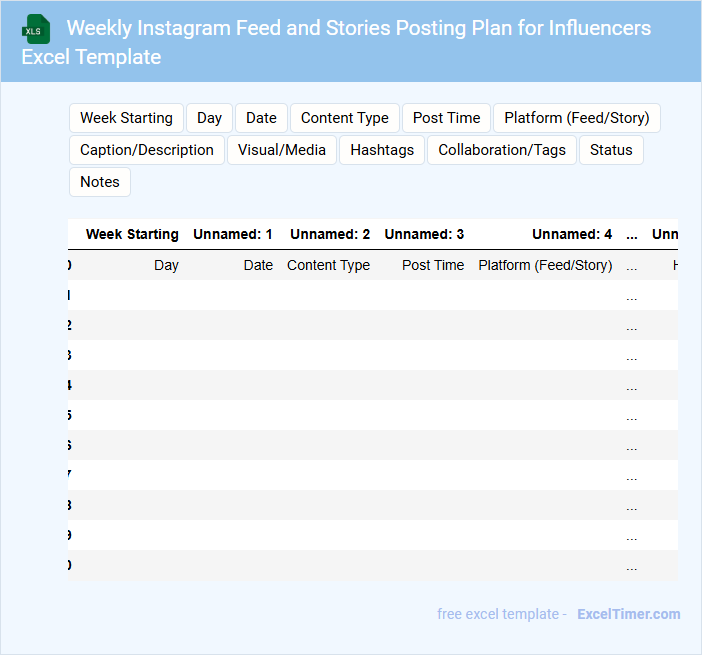Viewport: 702px width, 655px height.
Task: Click the Platform (Feed/Story) table cell
Action: tap(545, 266)
